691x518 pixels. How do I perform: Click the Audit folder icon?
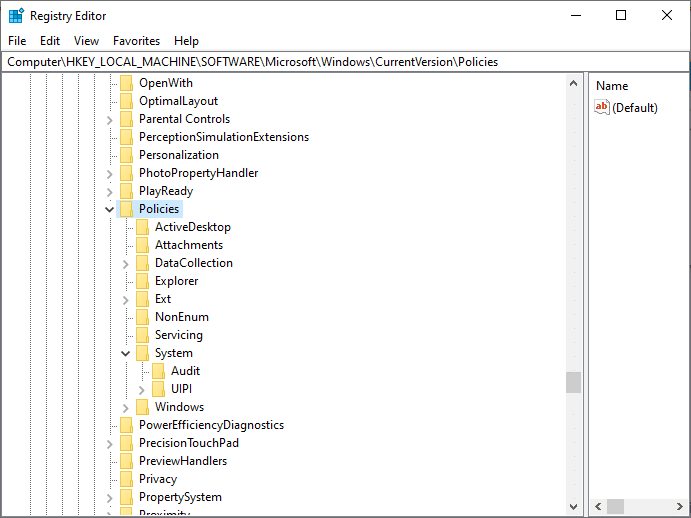pos(158,371)
